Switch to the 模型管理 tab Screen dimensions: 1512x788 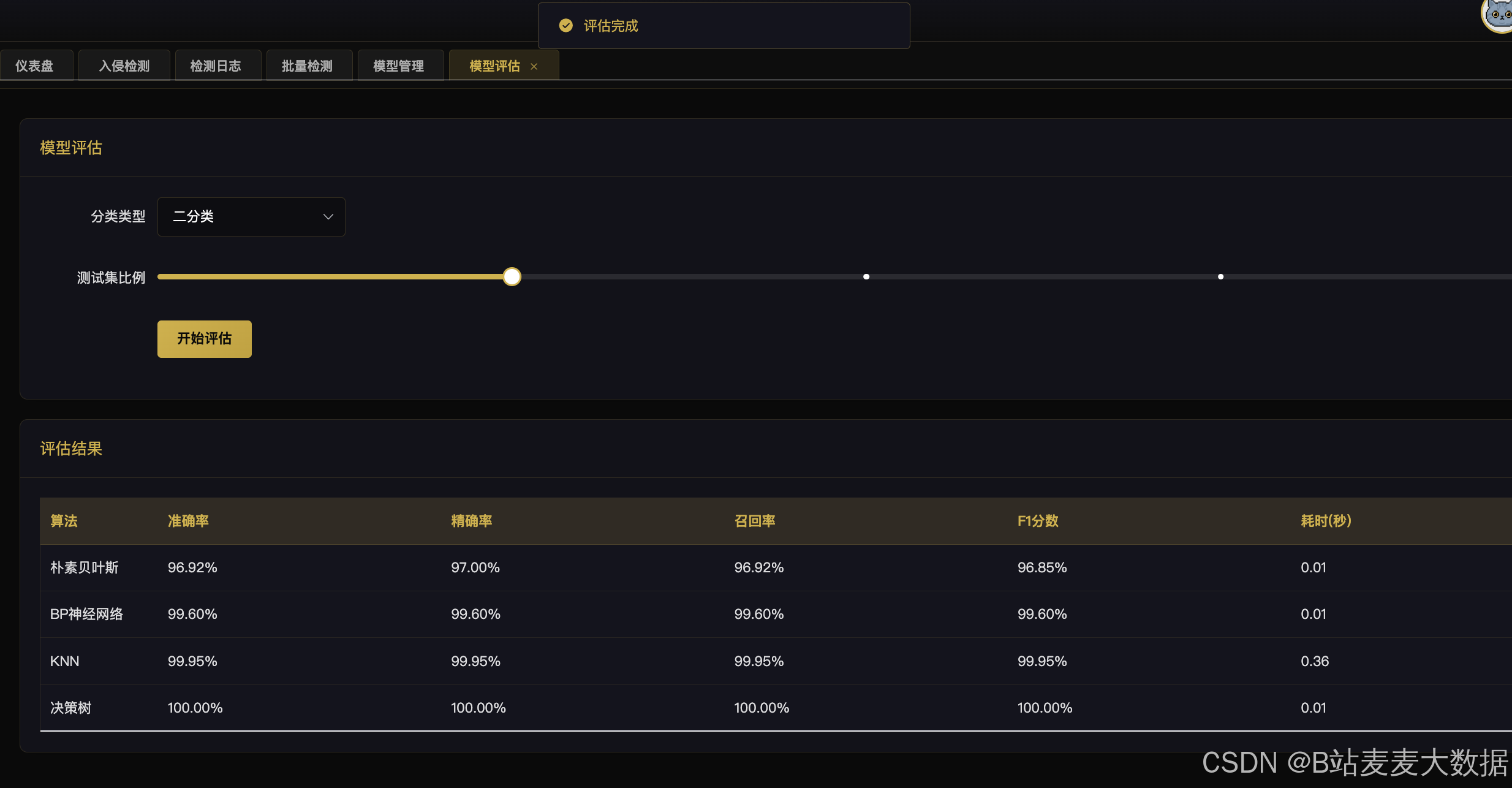point(398,66)
